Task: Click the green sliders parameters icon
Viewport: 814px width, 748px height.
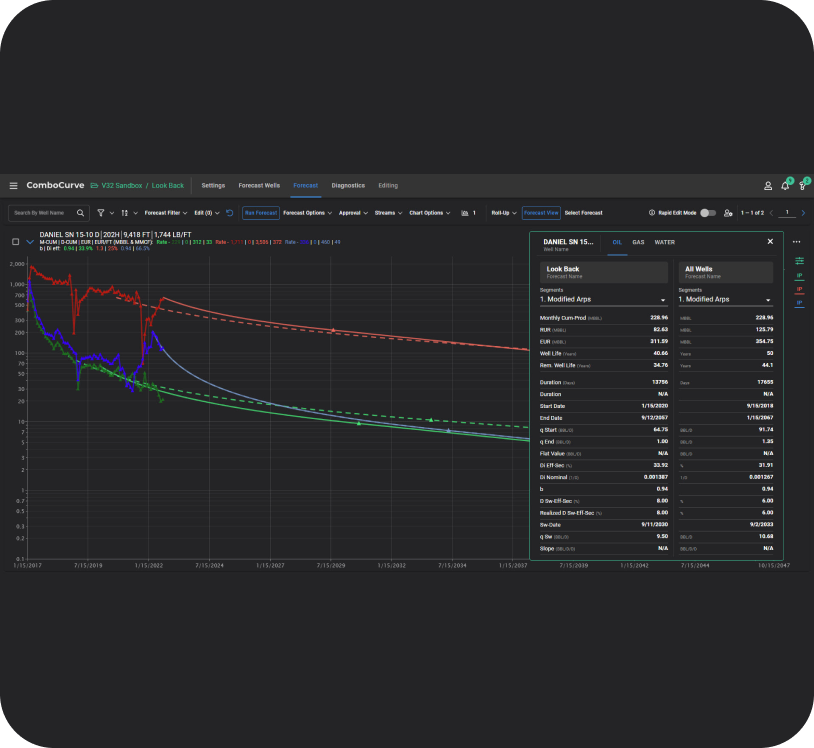Action: click(x=799, y=261)
